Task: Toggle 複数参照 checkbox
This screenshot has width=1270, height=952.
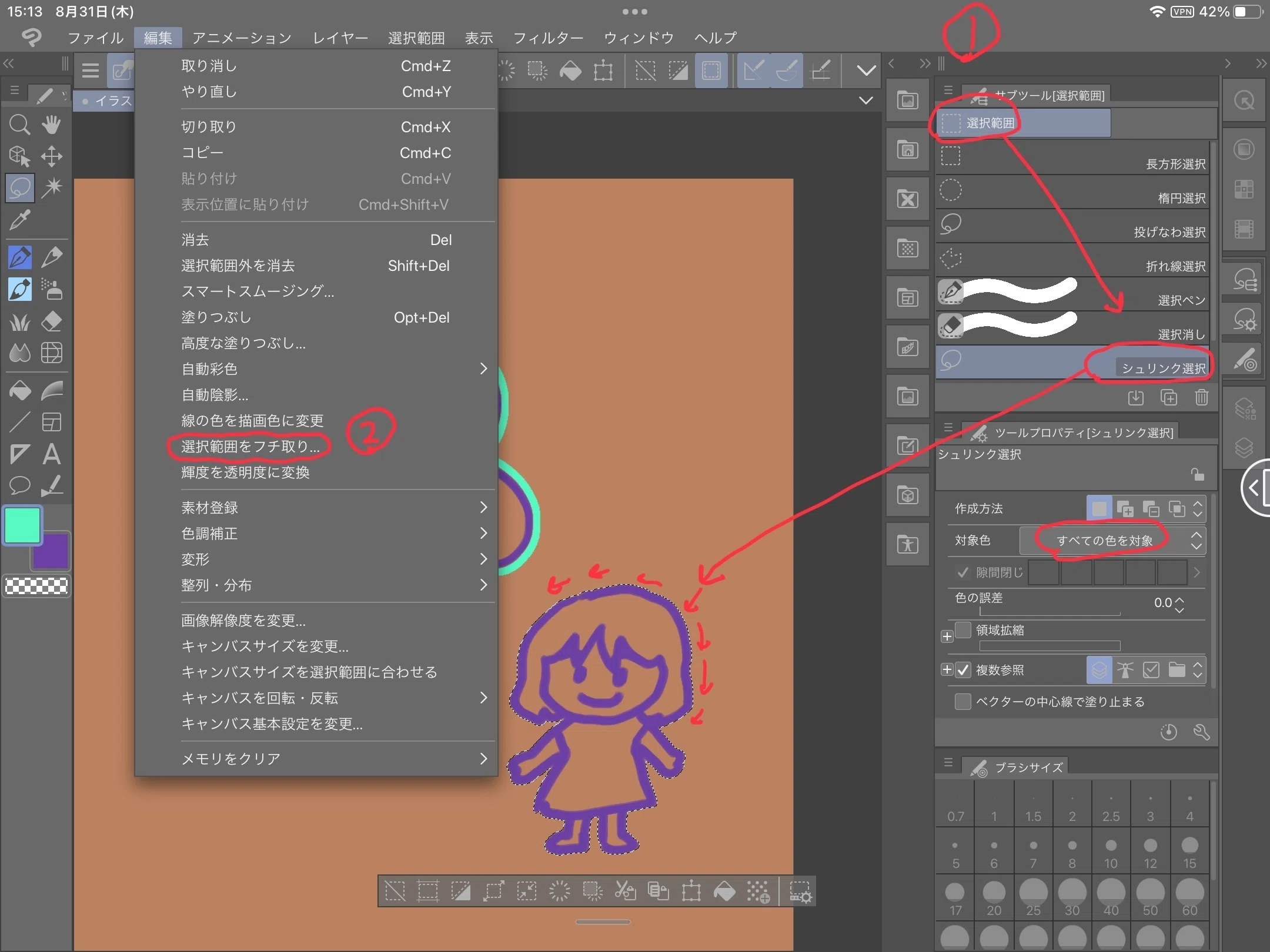Action: 963,670
